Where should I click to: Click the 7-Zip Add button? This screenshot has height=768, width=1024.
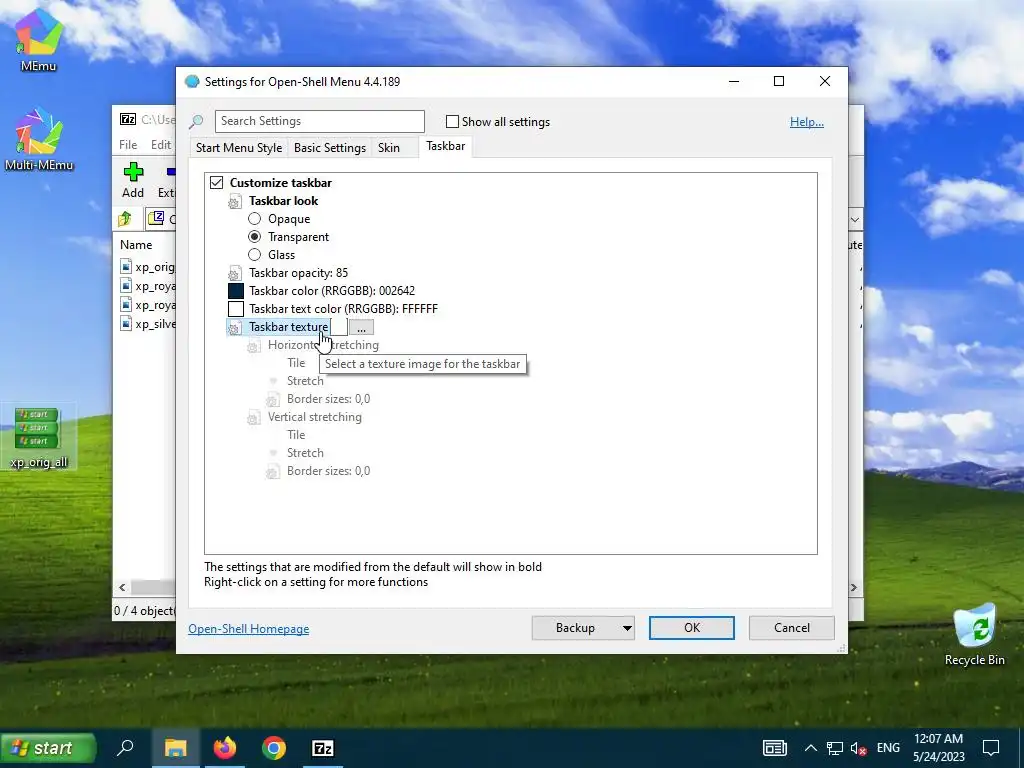click(133, 180)
